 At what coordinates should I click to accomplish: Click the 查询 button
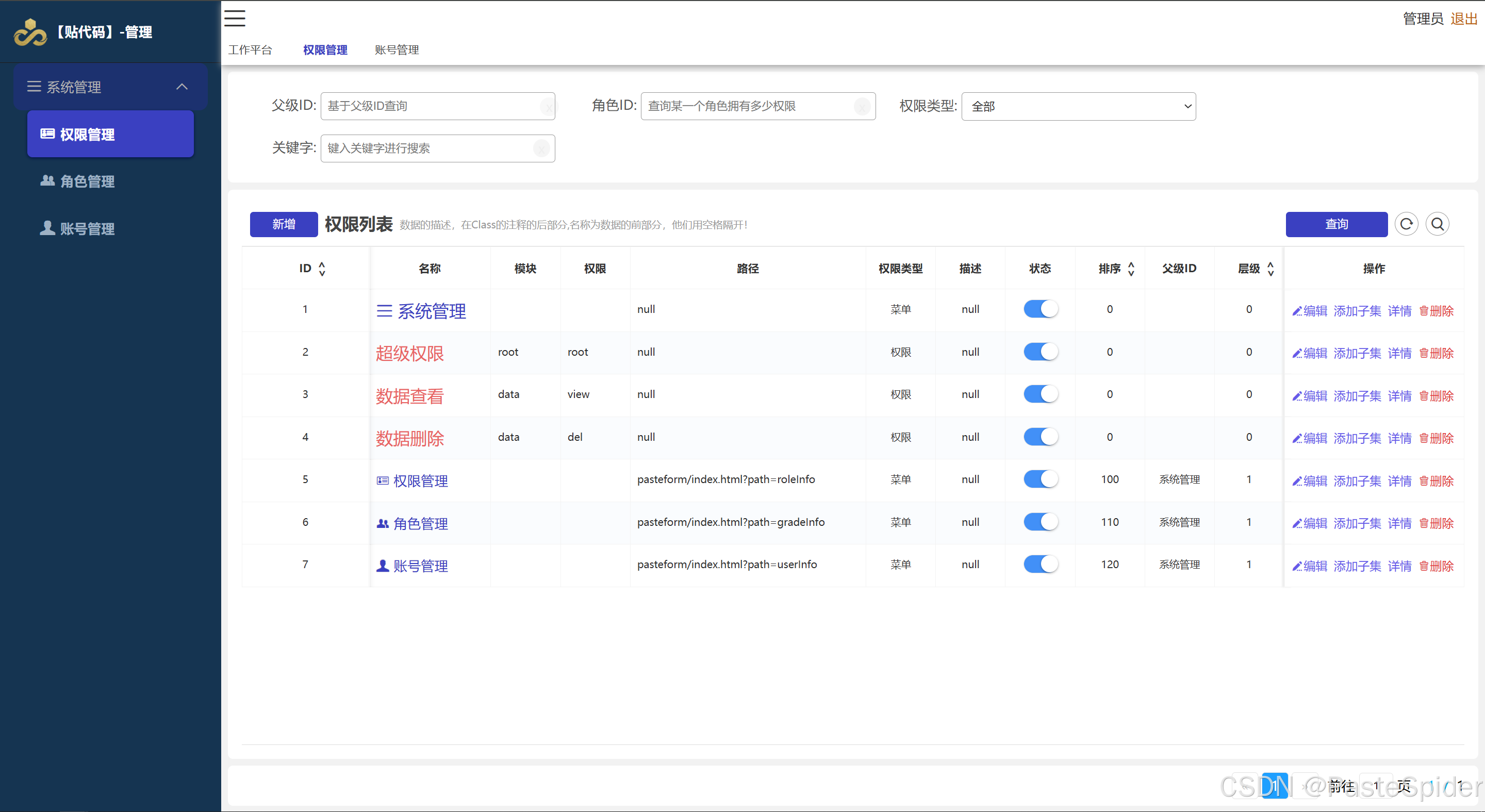tap(1335, 223)
